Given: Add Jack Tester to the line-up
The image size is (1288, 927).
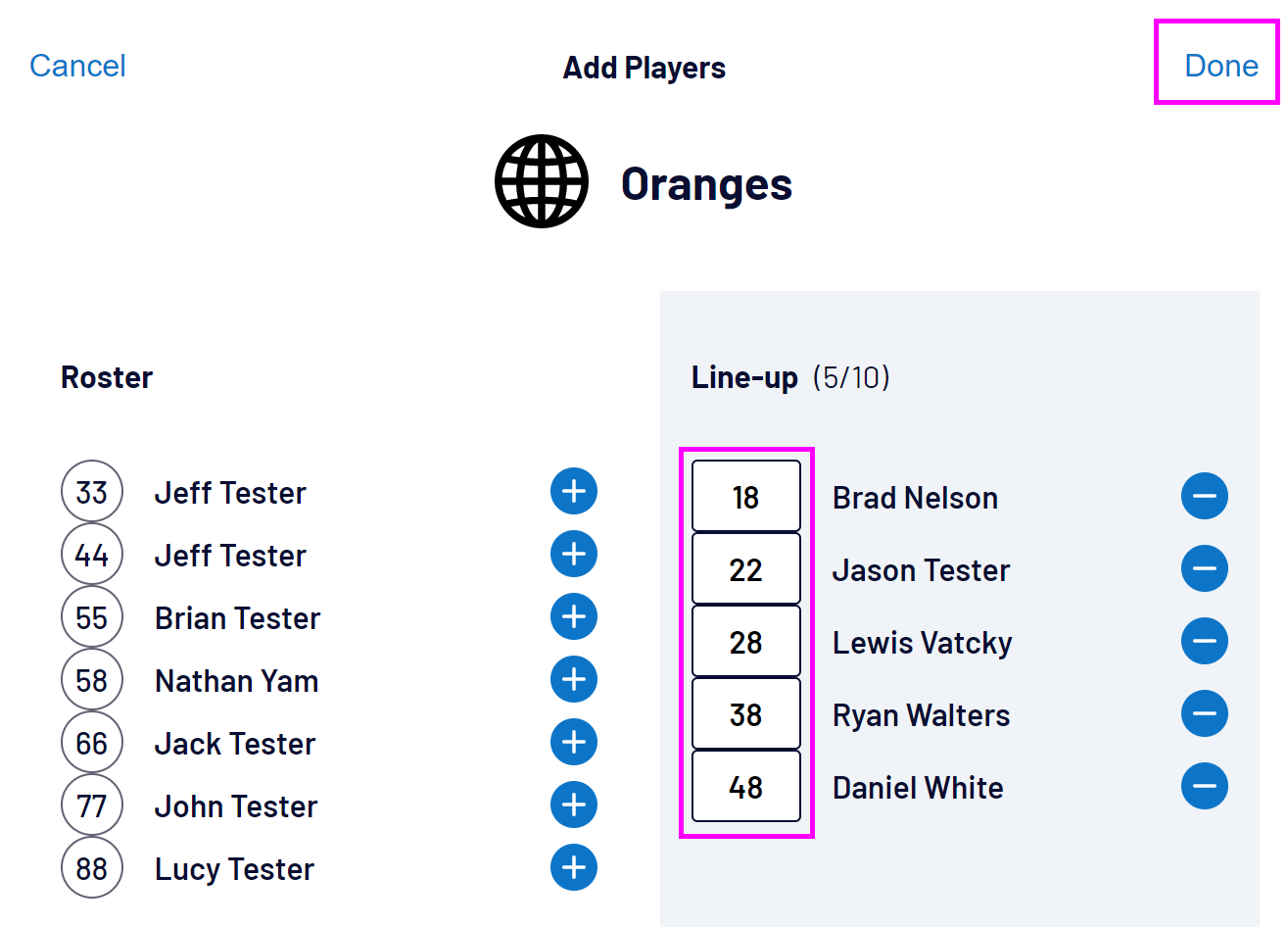Looking at the screenshot, I should [574, 742].
